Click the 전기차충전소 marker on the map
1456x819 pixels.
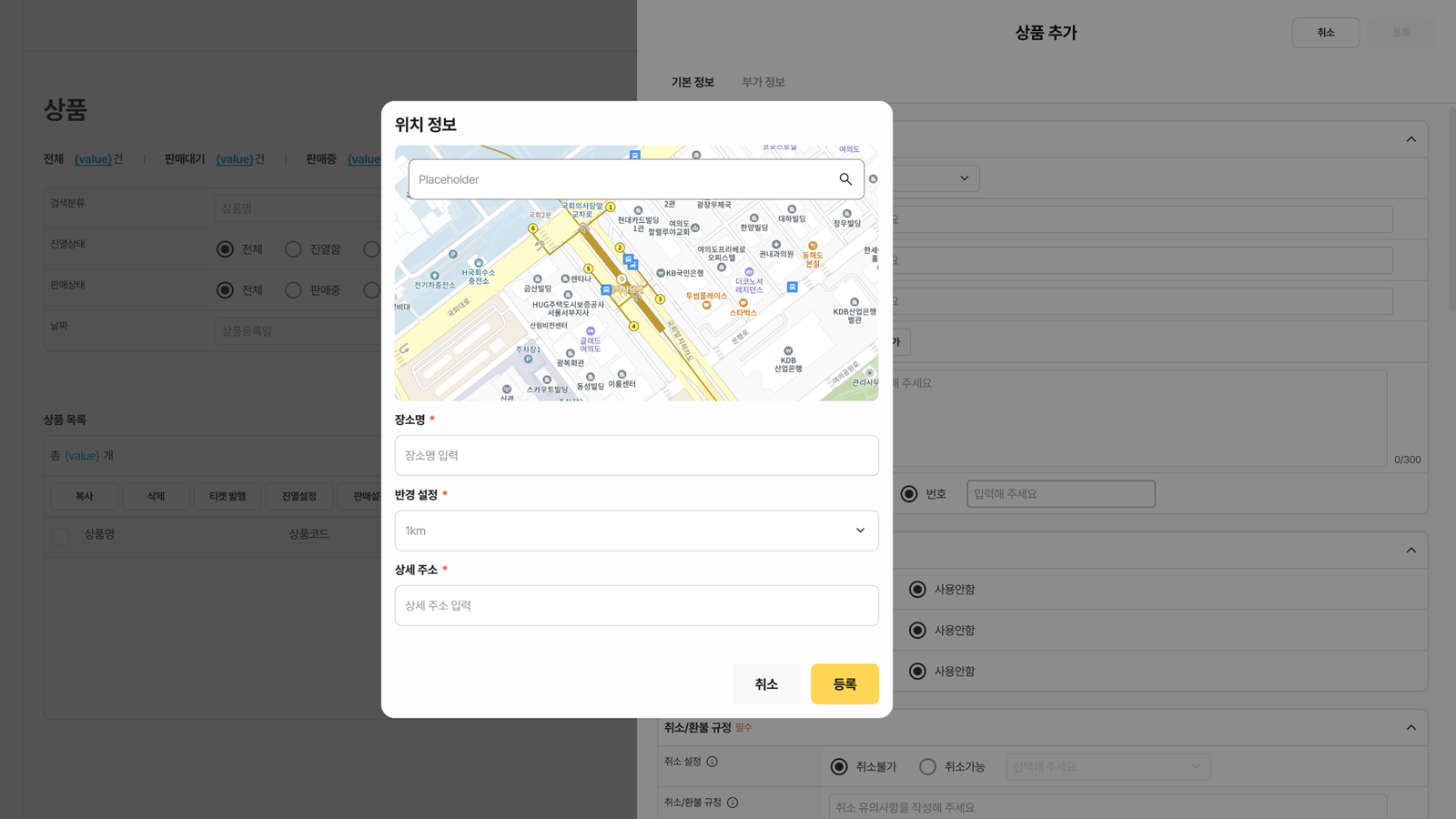click(x=435, y=276)
